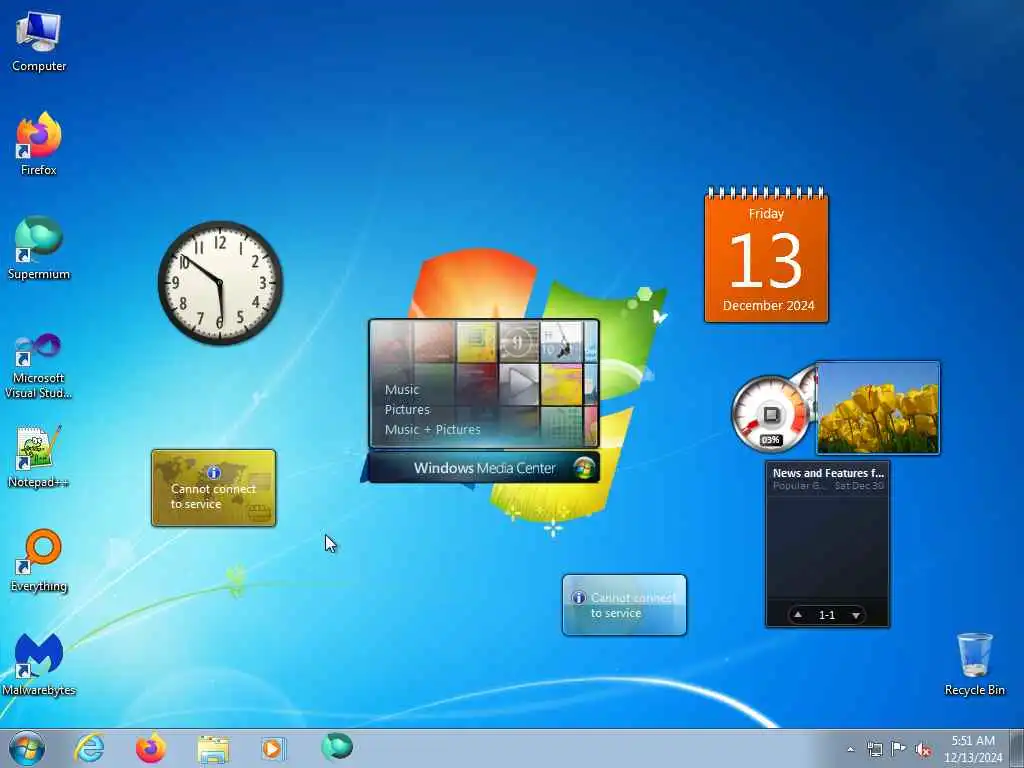Image resolution: width=1024 pixels, height=768 pixels.
Task: Launch Firefox from the taskbar
Action: click(150, 748)
